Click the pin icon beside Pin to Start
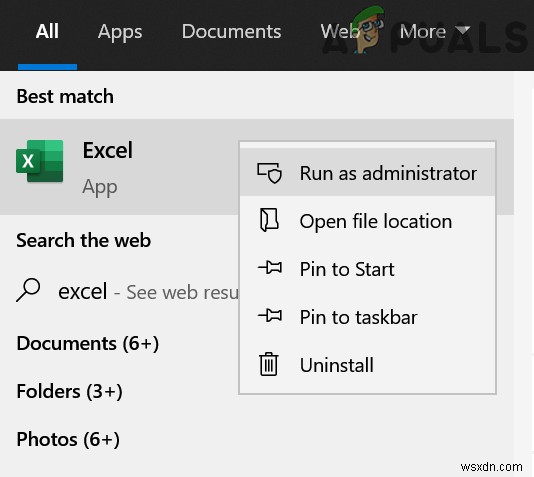This screenshot has height=477, width=534. 270,268
